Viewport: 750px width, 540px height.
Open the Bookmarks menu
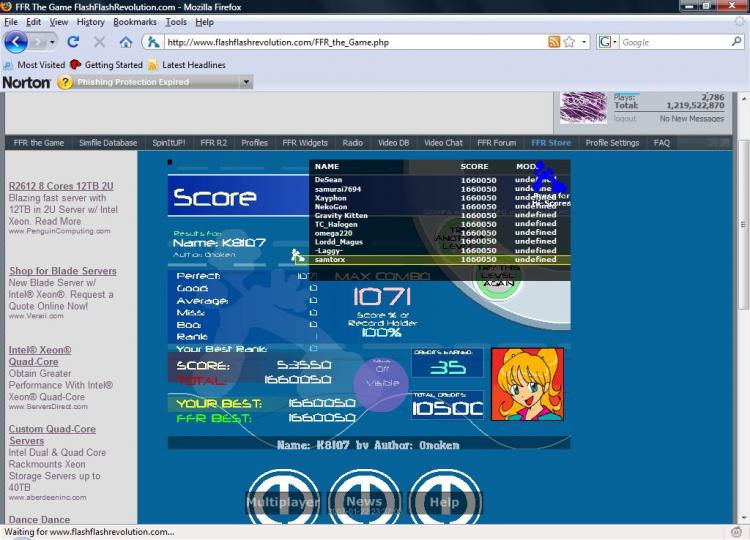(x=134, y=21)
